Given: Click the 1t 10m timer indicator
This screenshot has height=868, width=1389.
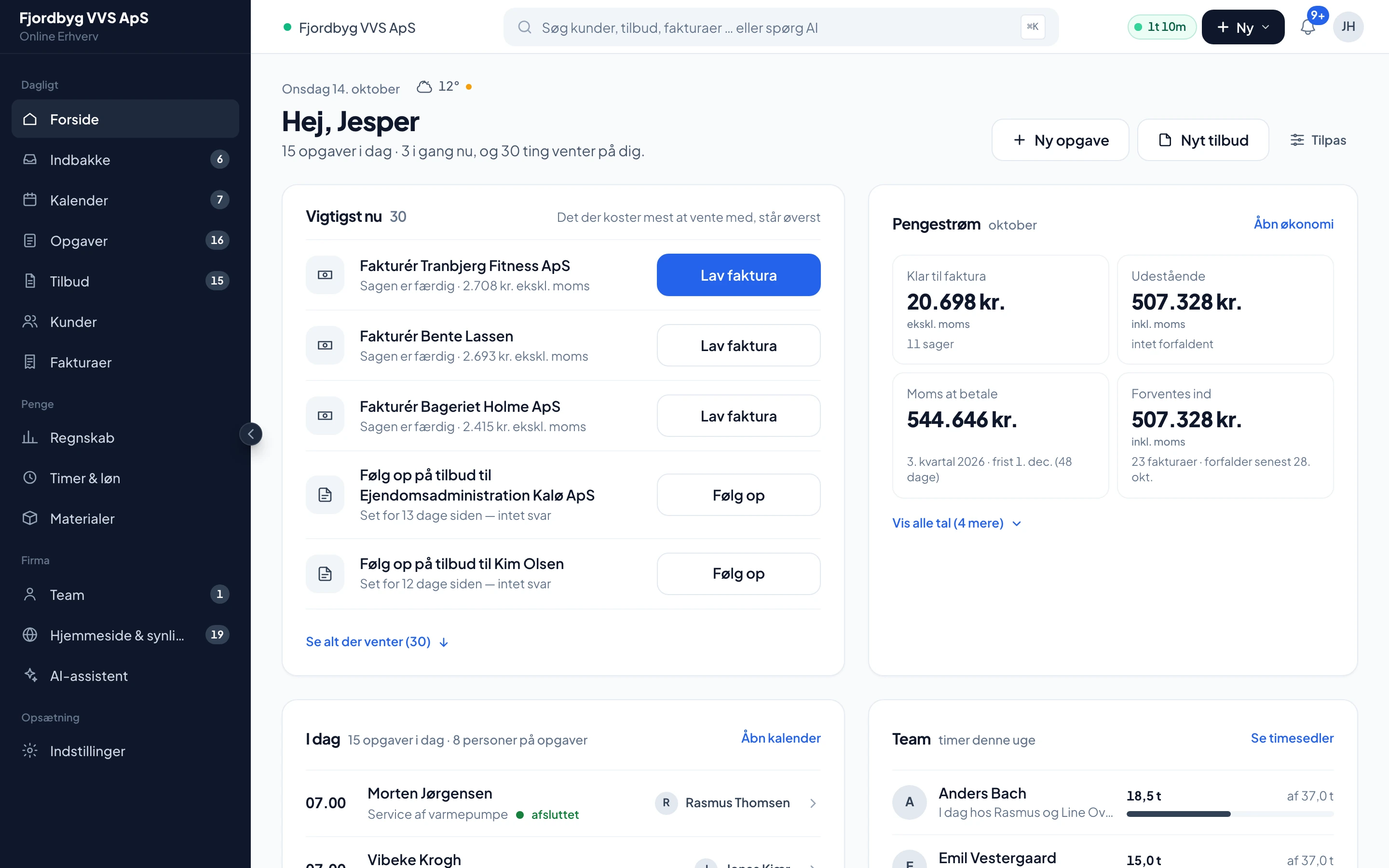Looking at the screenshot, I should pyautogui.click(x=1161, y=27).
